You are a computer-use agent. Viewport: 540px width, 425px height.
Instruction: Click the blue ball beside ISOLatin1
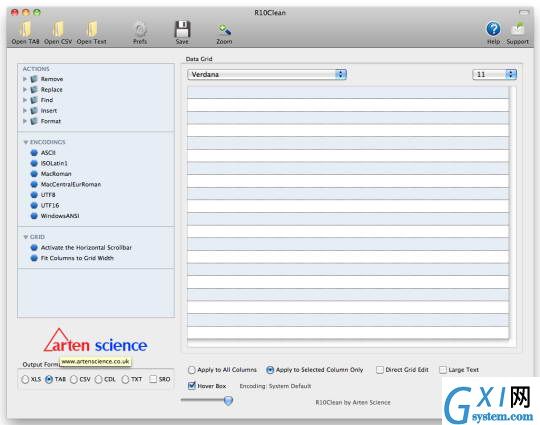[34, 163]
